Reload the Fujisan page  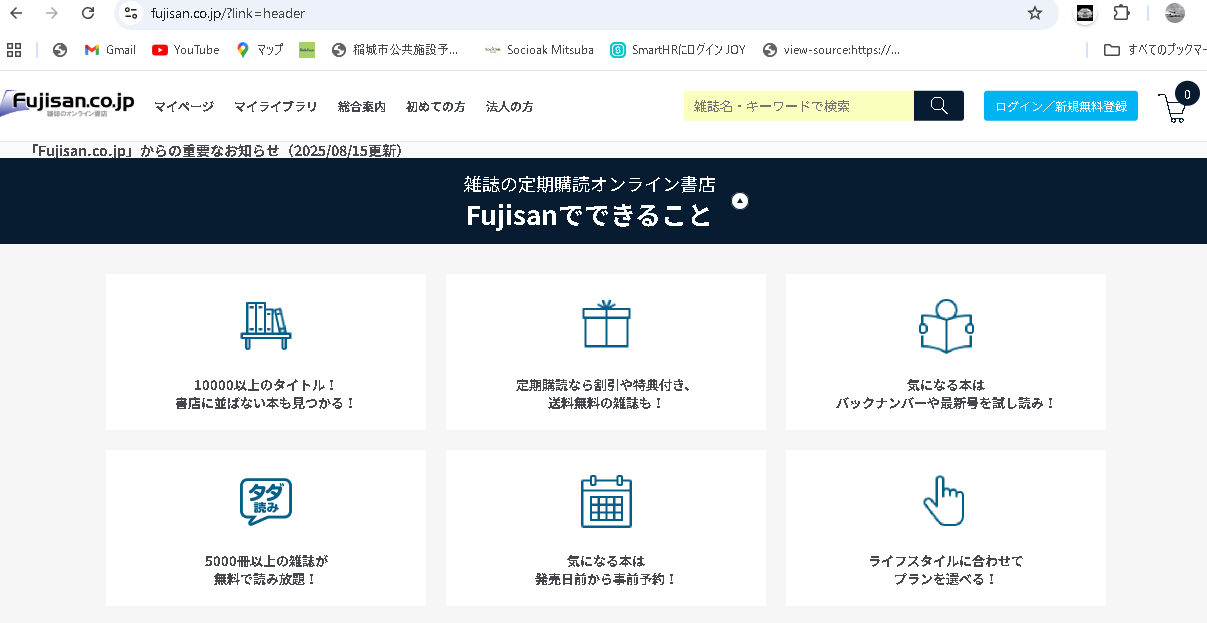[88, 13]
